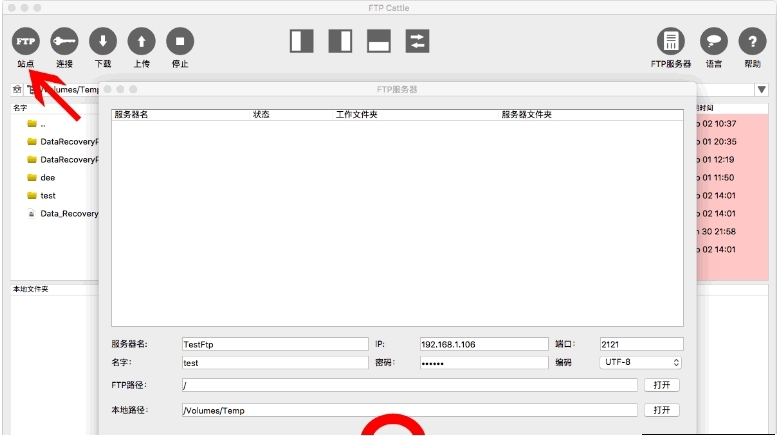Click 打开 button next to 本地路径
This screenshot has height=436, width=778.
662,410
